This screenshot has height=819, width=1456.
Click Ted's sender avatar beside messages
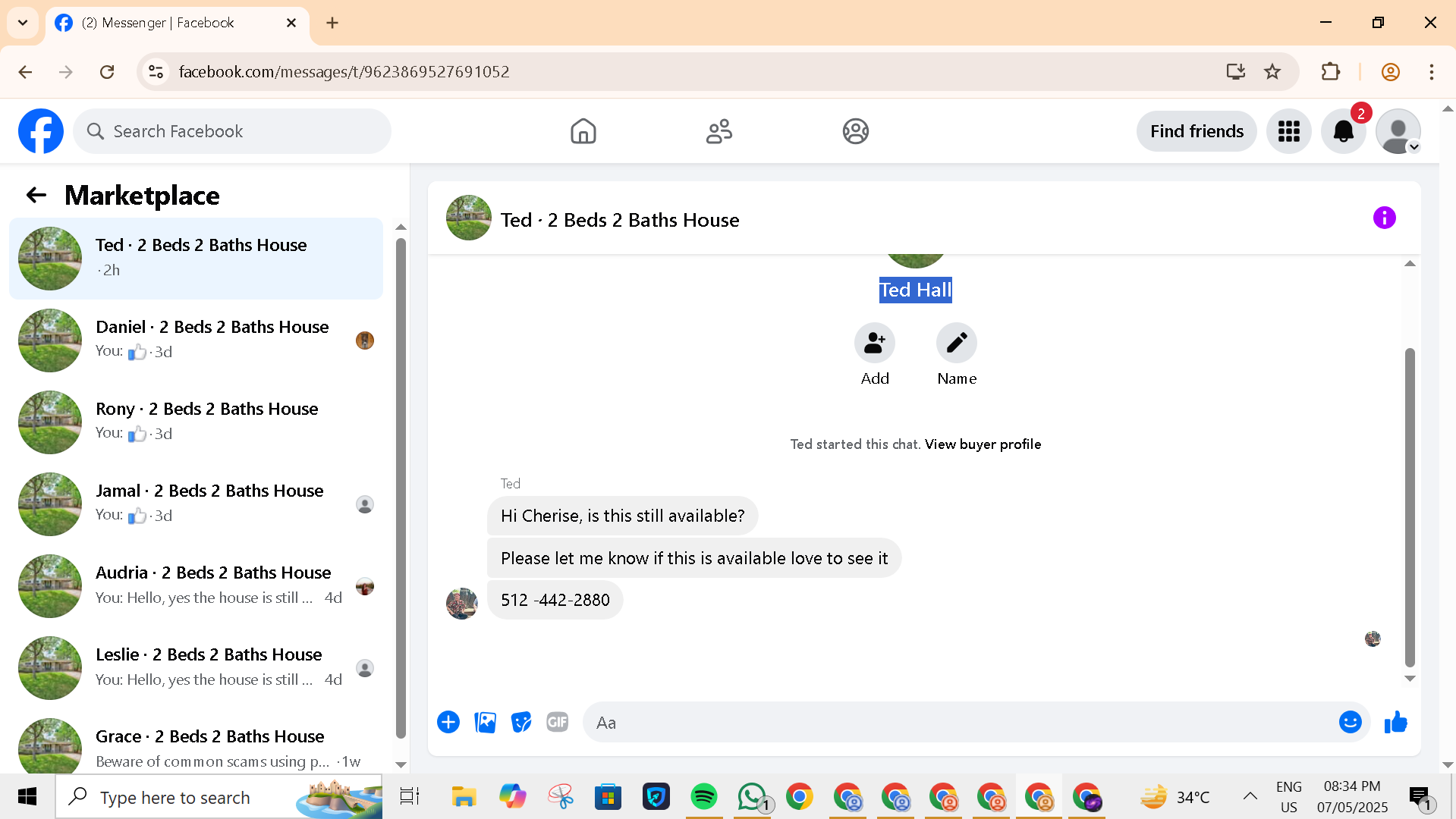pyautogui.click(x=461, y=603)
